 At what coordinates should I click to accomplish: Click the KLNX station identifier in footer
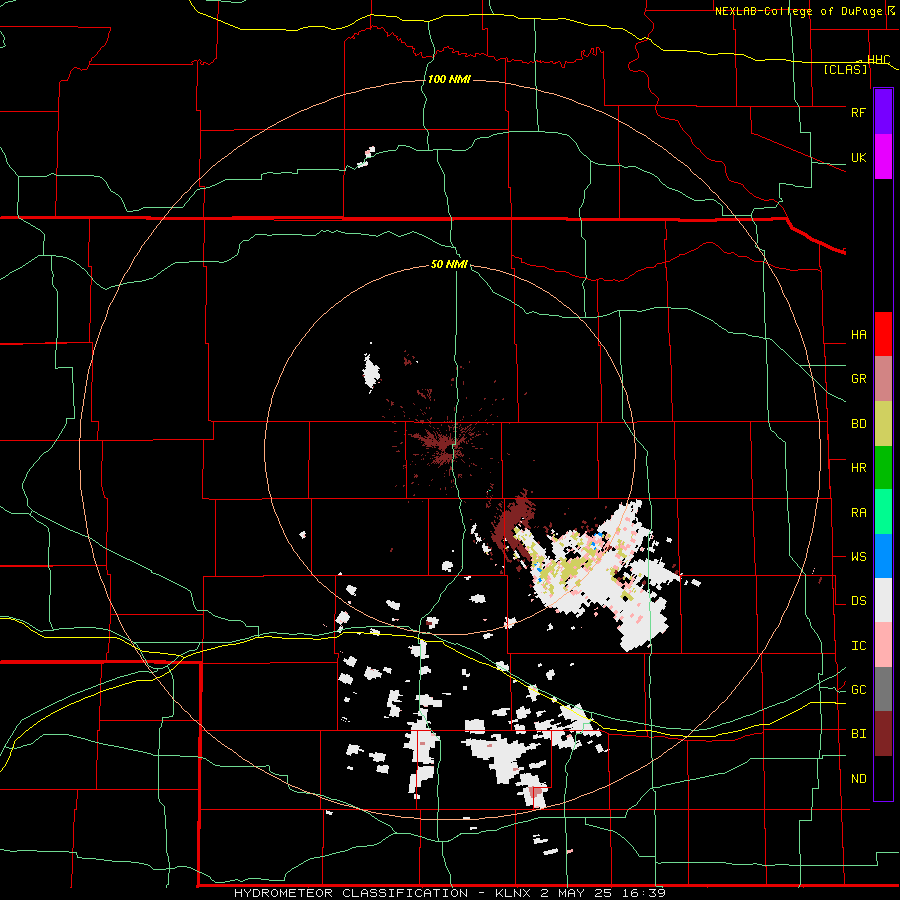pos(513,893)
